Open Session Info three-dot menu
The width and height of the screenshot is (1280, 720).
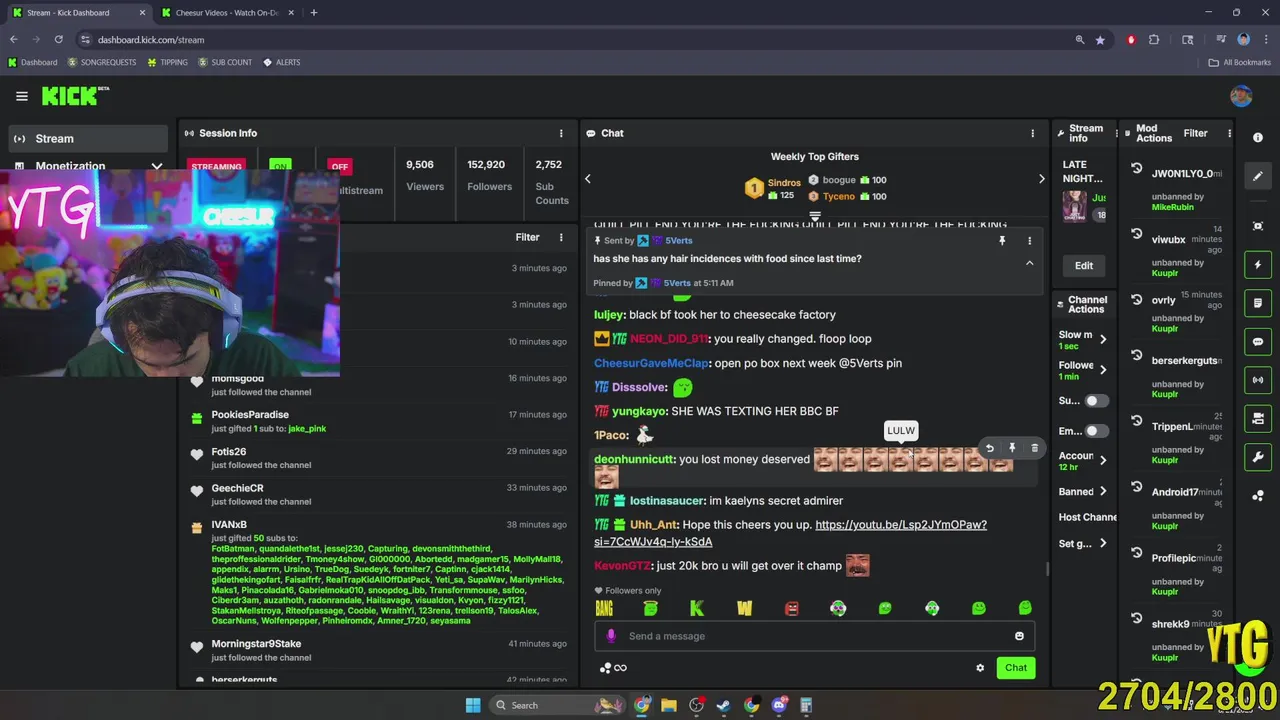pos(561,133)
